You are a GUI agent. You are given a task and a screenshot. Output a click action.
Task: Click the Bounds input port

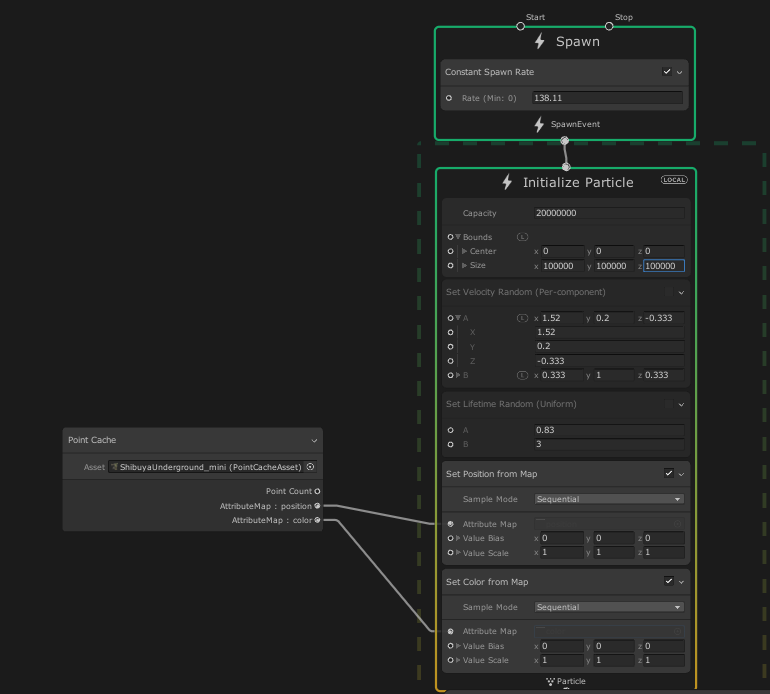coord(450,237)
